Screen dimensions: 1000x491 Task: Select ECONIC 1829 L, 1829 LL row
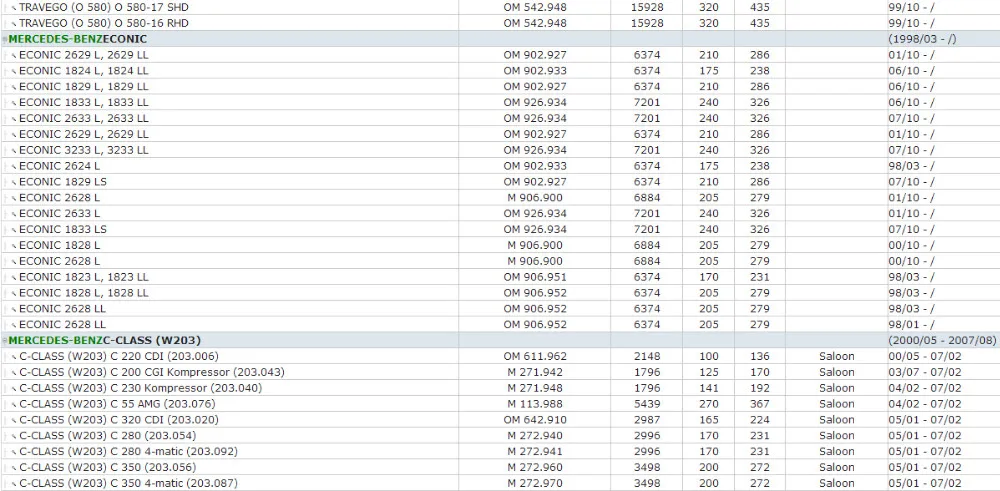500,87
